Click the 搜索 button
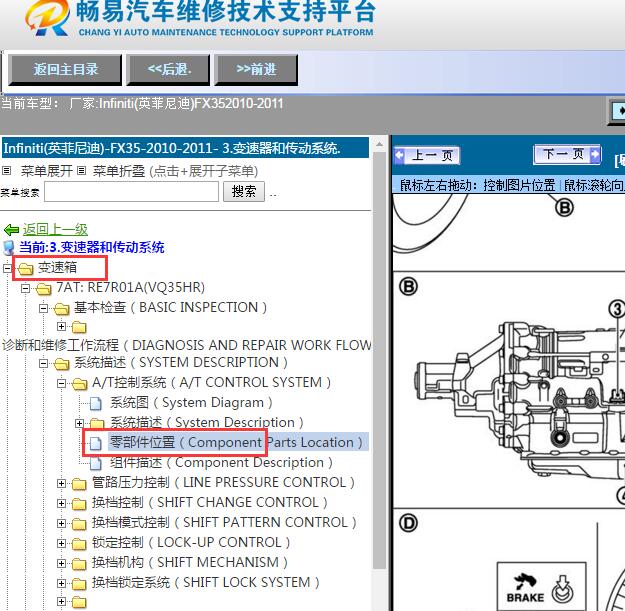Viewport: 625px width, 611px height. click(244, 192)
